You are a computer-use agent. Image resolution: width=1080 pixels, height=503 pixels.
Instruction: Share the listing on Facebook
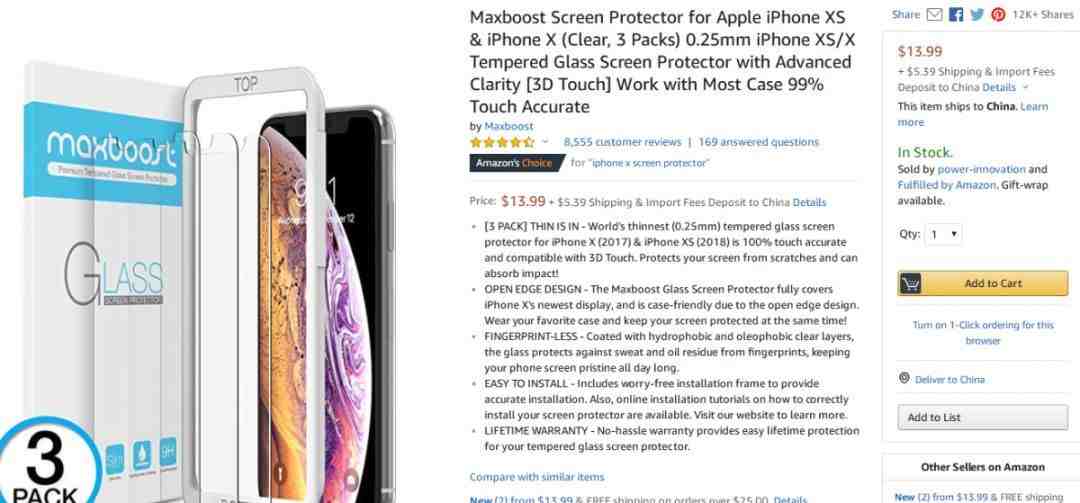(956, 14)
